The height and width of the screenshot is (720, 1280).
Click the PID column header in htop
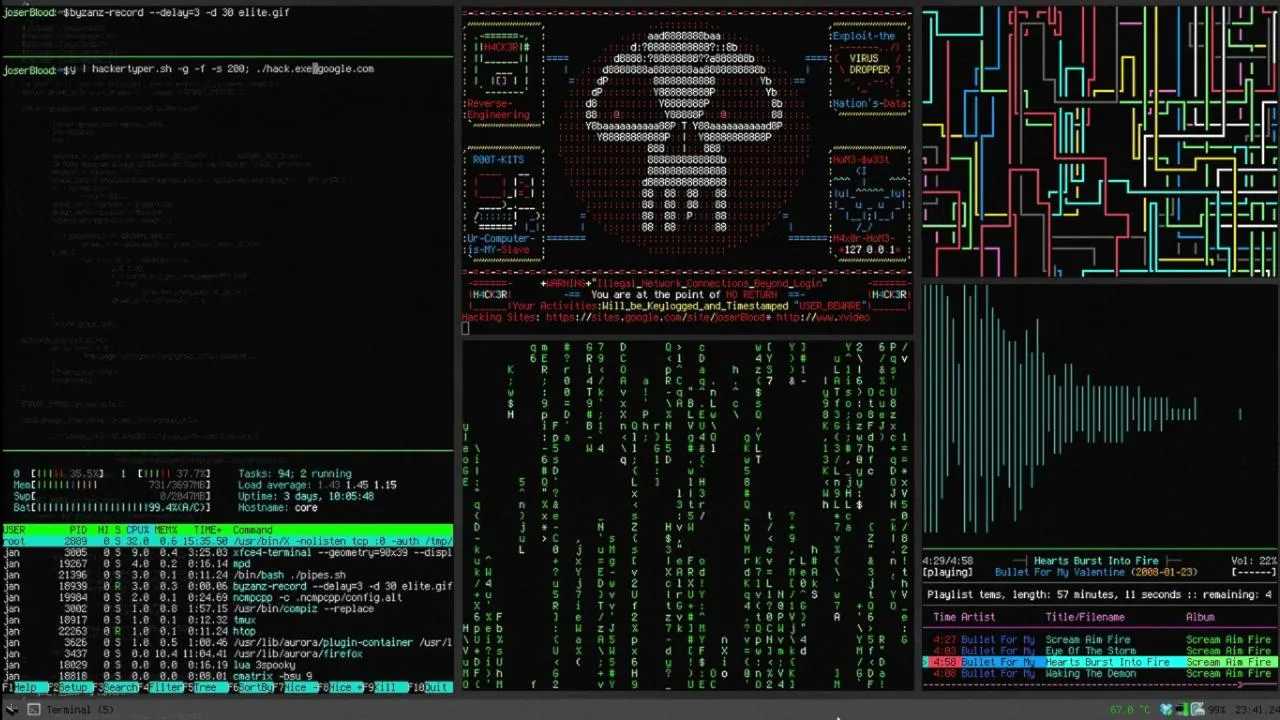[x=77, y=530]
